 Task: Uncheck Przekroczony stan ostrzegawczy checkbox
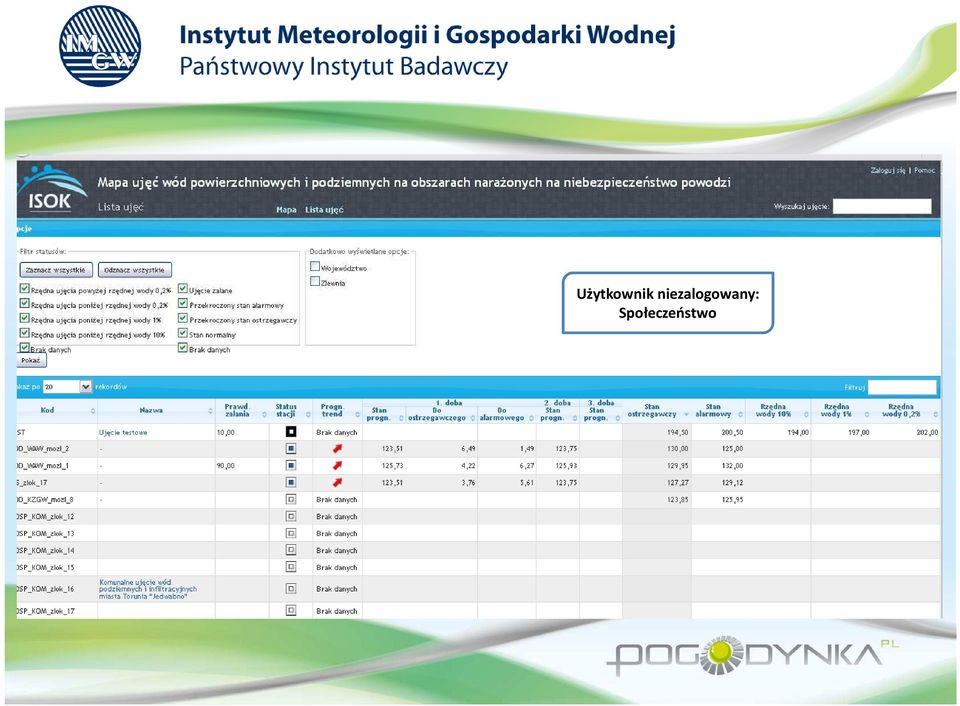click(x=182, y=318)
